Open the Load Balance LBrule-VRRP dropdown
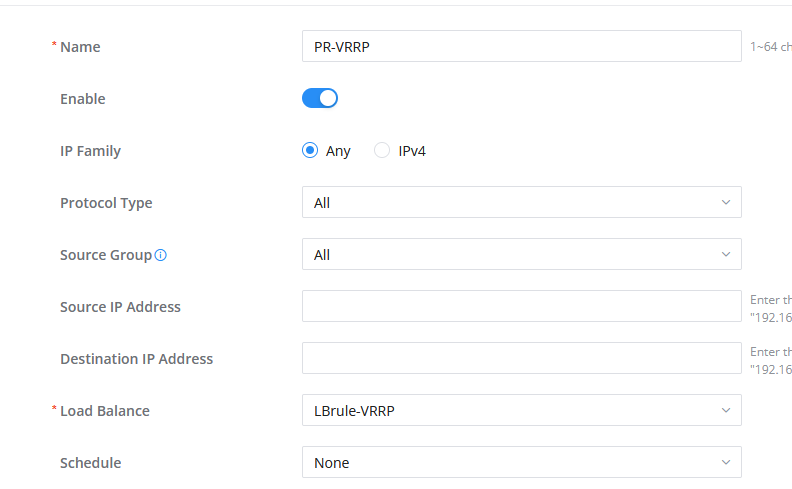Image resolution: width=792 pixels, height=489 pixels. tap(522, 411)
